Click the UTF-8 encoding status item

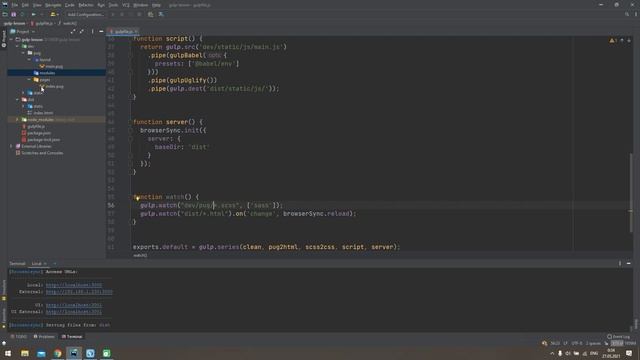coord(577,343)
